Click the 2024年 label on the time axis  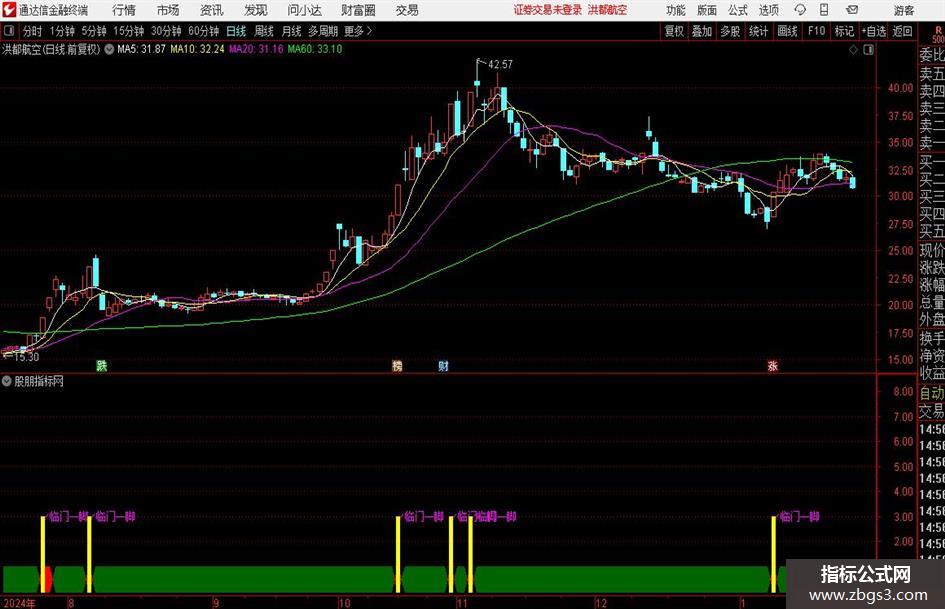pyautogui.click(x=19, y=603)
